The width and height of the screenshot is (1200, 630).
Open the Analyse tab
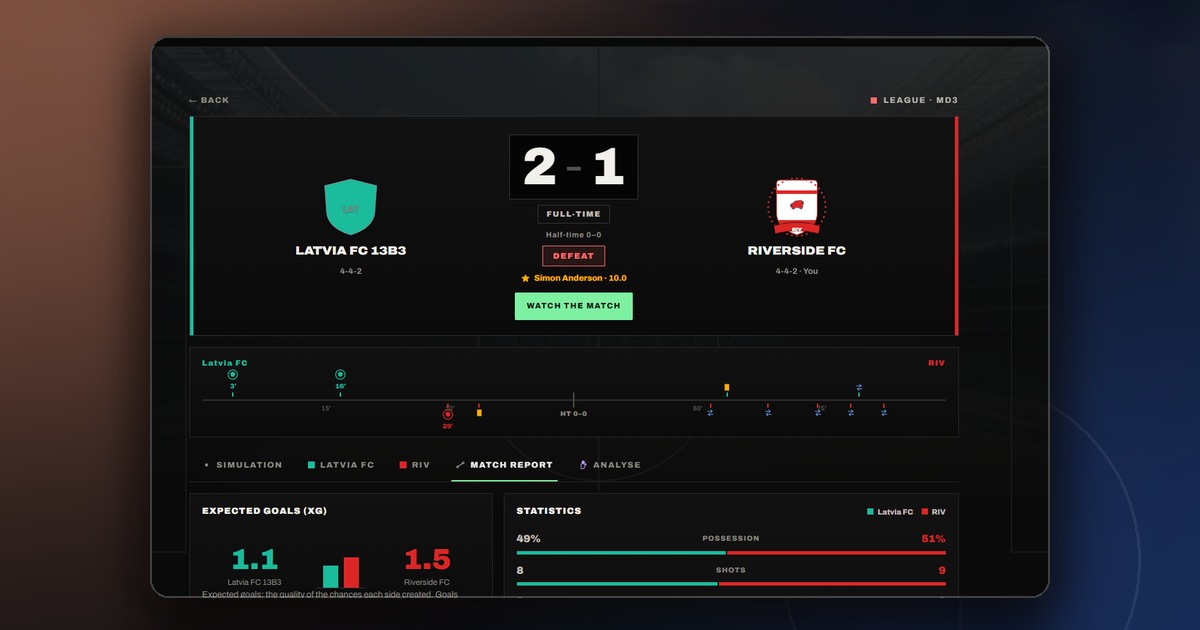pos(610,465)
